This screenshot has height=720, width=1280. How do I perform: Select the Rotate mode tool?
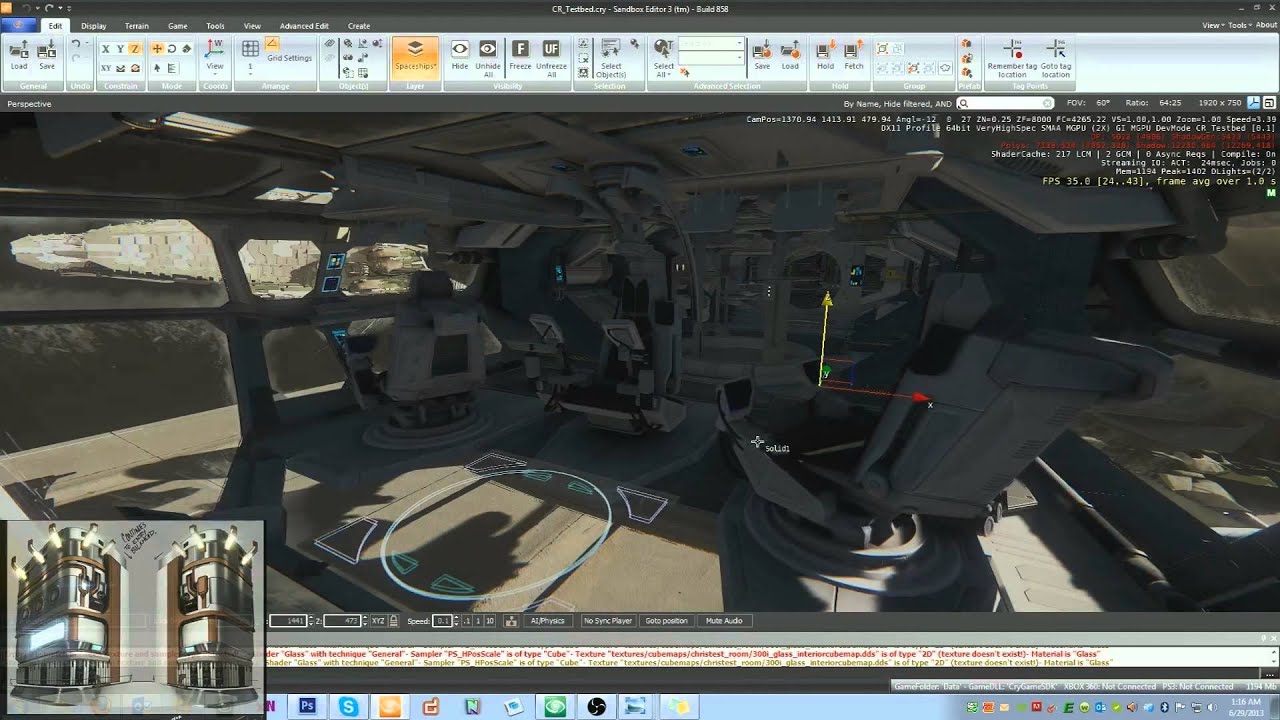click(172, 48)
